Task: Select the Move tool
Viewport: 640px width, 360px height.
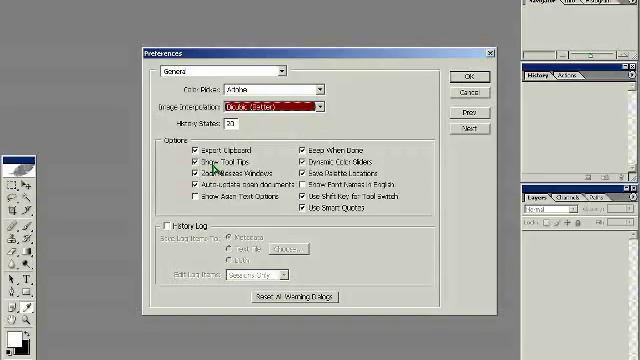Action: coord(26,186)
